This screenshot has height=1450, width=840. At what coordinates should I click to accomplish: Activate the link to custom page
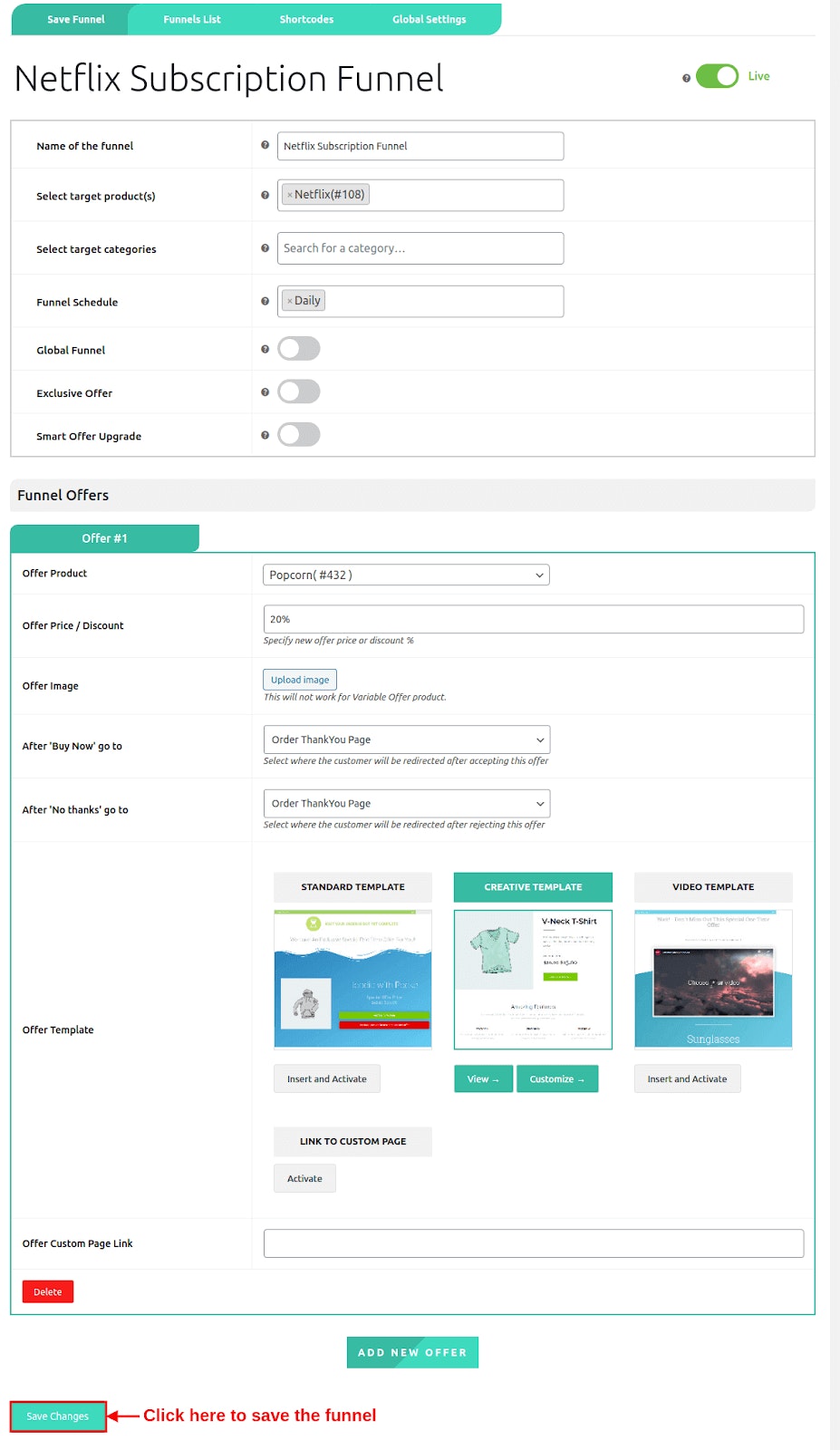click(304, 1178)
